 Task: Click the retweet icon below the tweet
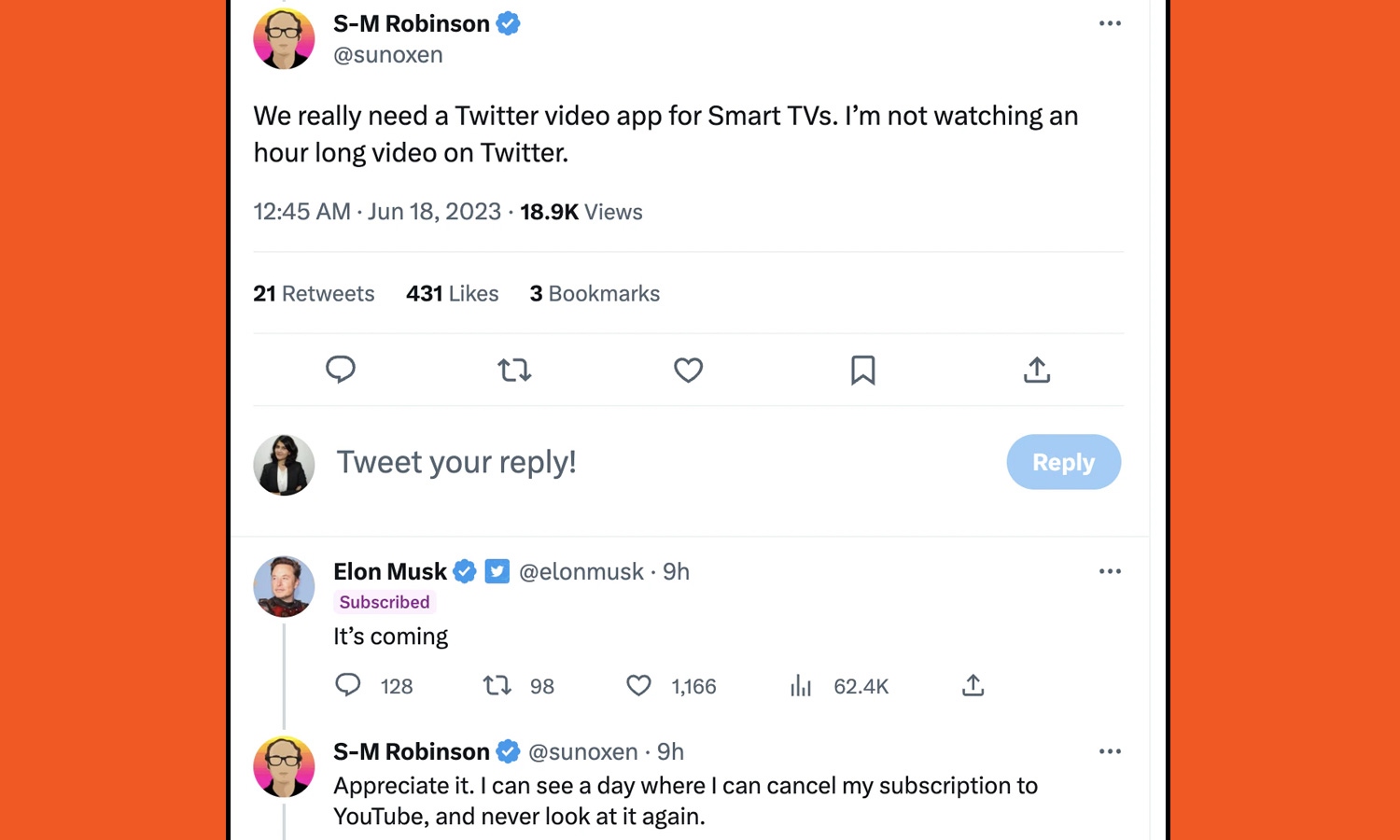tap(514, 370)
